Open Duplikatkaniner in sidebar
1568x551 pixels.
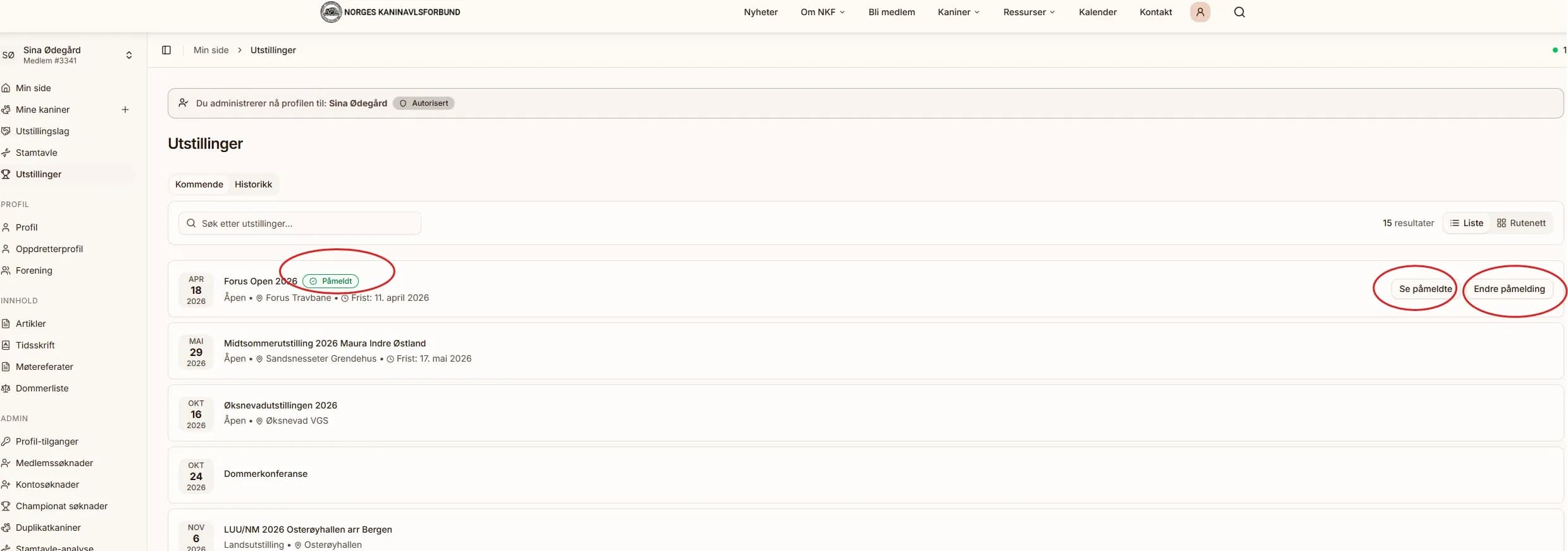[x=48, y=528]
